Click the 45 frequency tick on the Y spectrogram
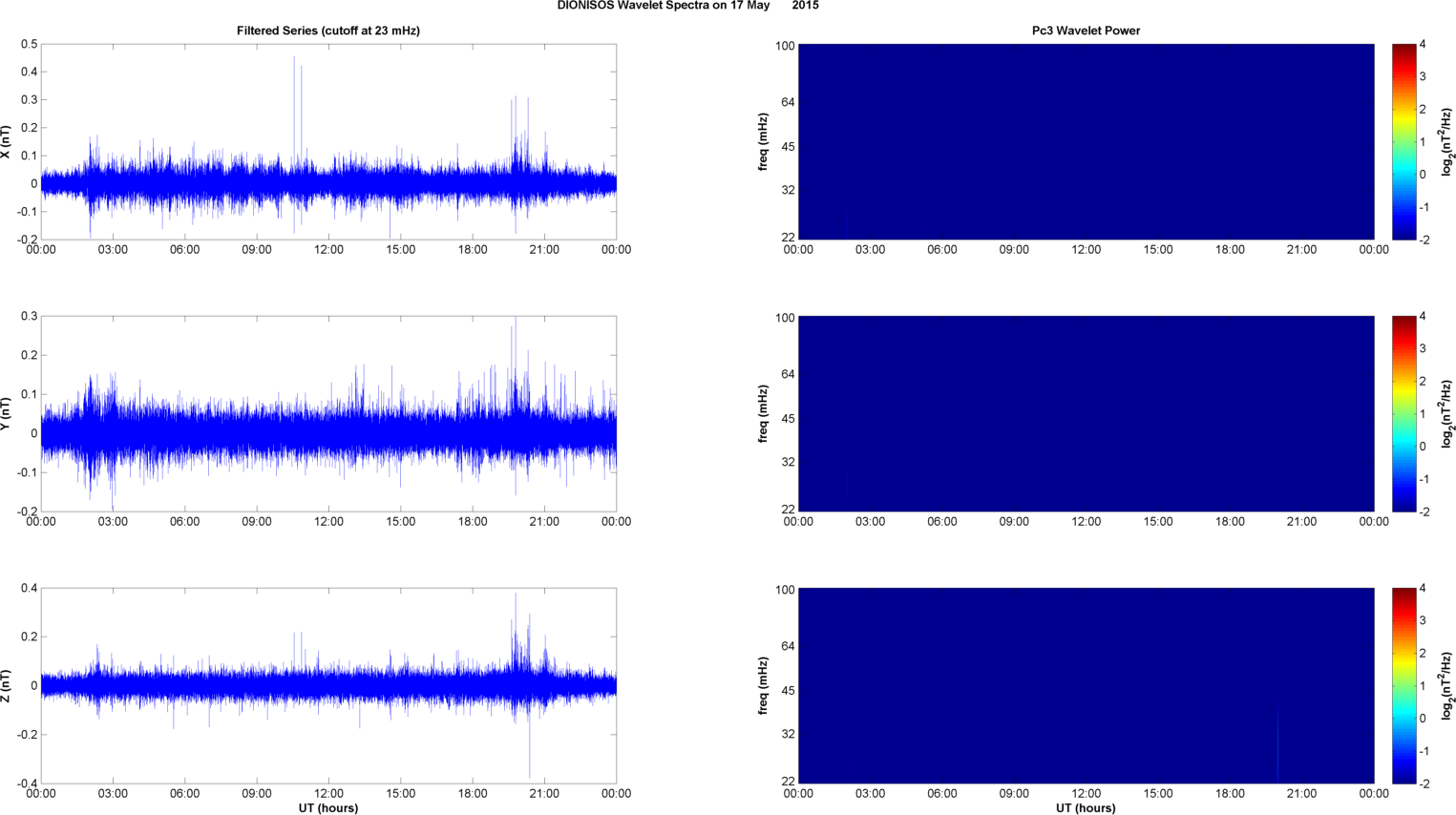The height and width of the screenshot is (815, 1456). click(787, 419)
